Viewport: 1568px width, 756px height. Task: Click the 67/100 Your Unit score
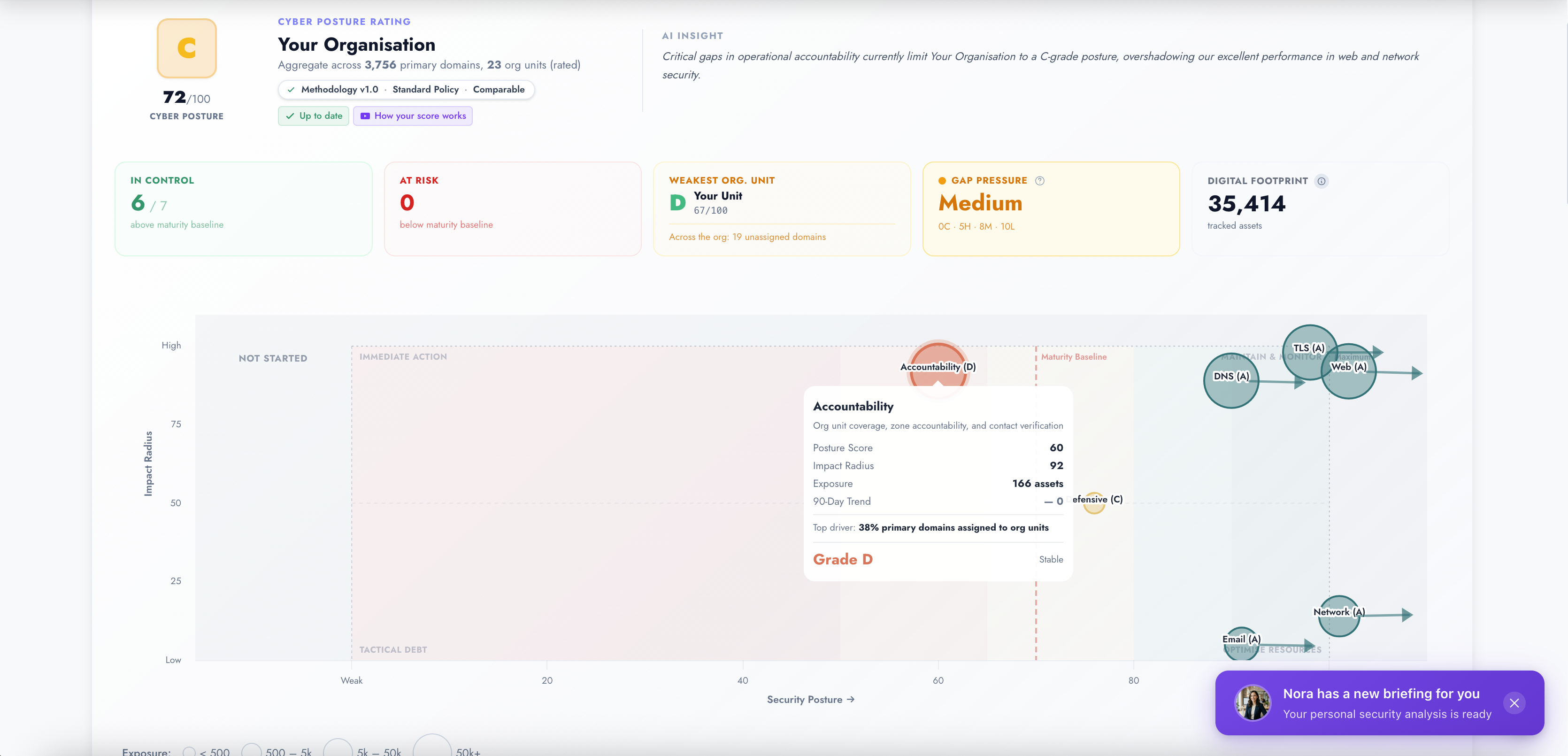[x=710, y=211]
